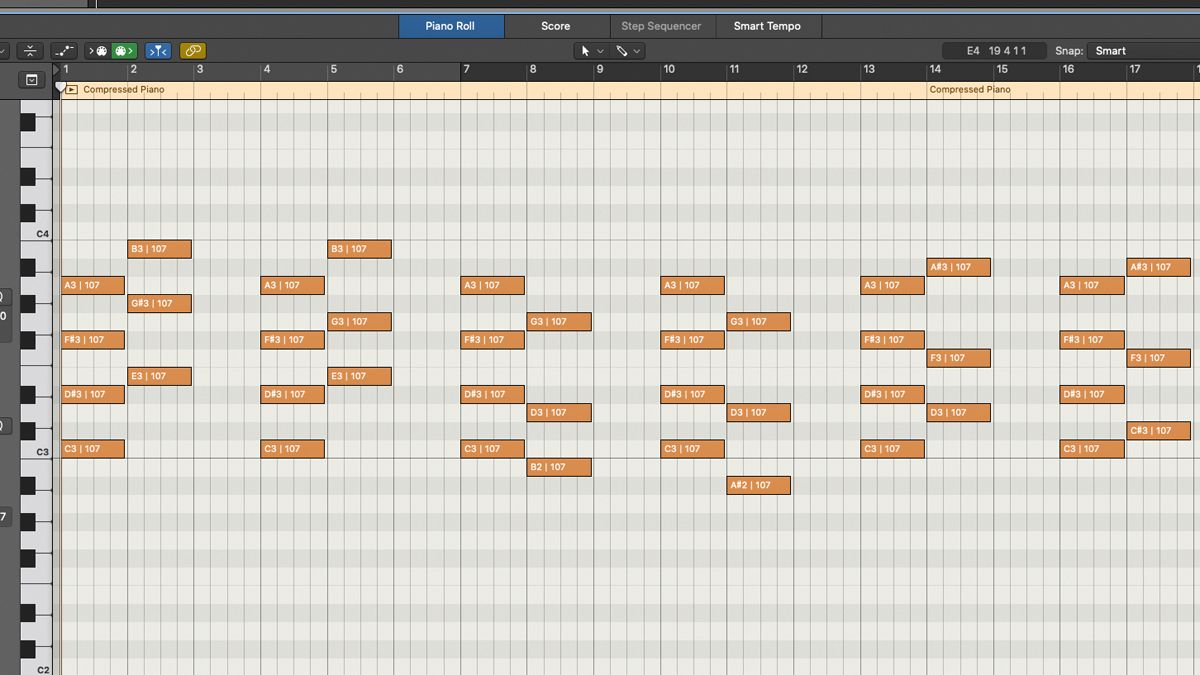Click the yellow link chain icon in the toolbar
The image size is (1200, 675).
point(192,50)
